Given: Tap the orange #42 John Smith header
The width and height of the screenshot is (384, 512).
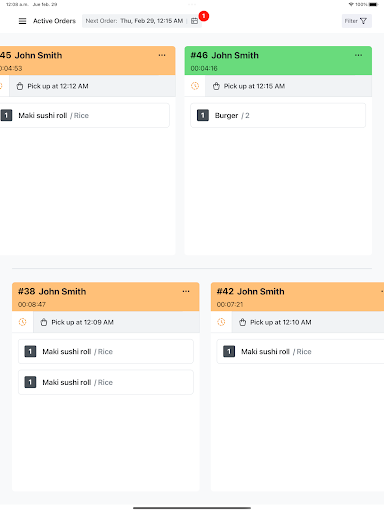Looking at the screenshot, I should 297,297.
